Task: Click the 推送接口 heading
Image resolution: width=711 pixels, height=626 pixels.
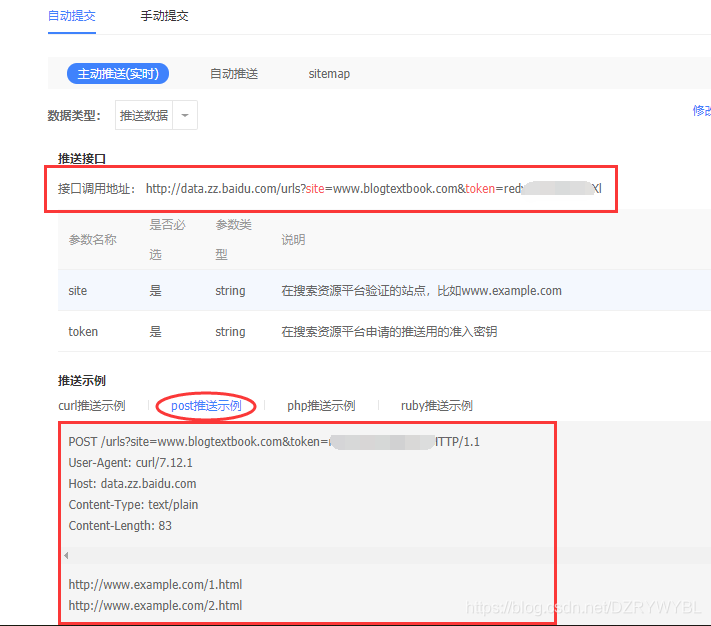Action: [x=82, y=159]
